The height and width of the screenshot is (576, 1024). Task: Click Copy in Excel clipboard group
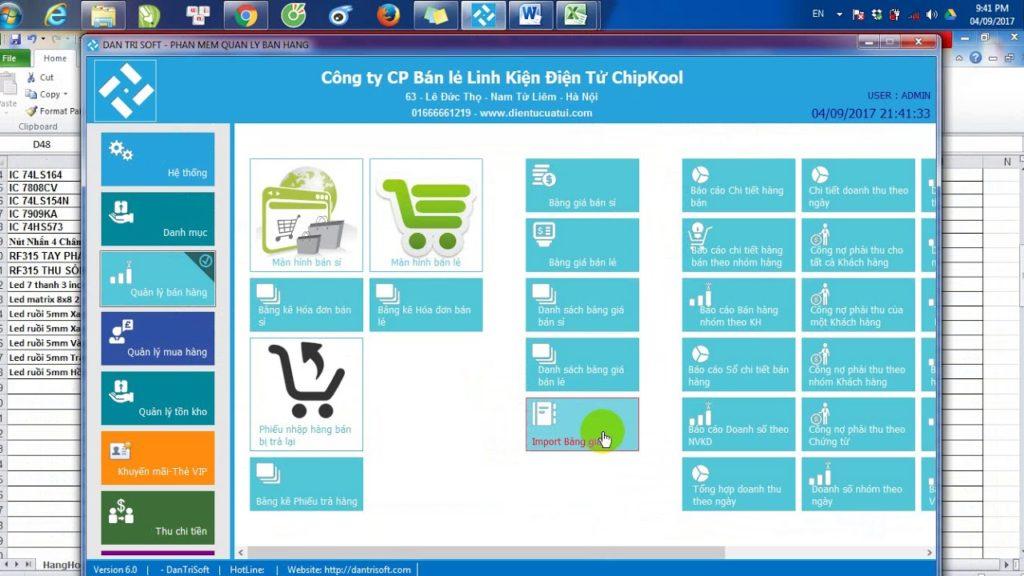[44, 94]
